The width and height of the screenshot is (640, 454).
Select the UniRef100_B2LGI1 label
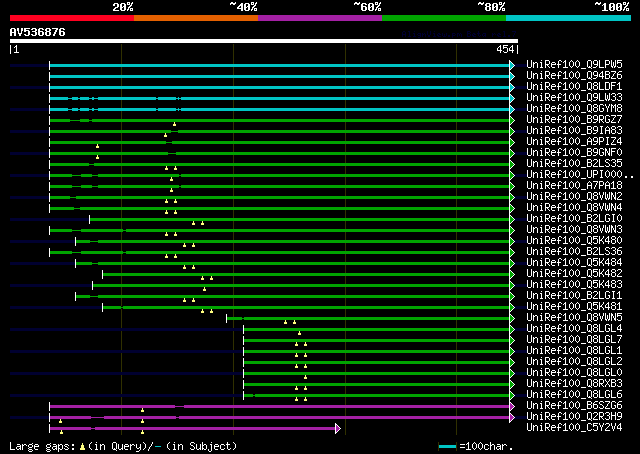[x=574, y=296]
